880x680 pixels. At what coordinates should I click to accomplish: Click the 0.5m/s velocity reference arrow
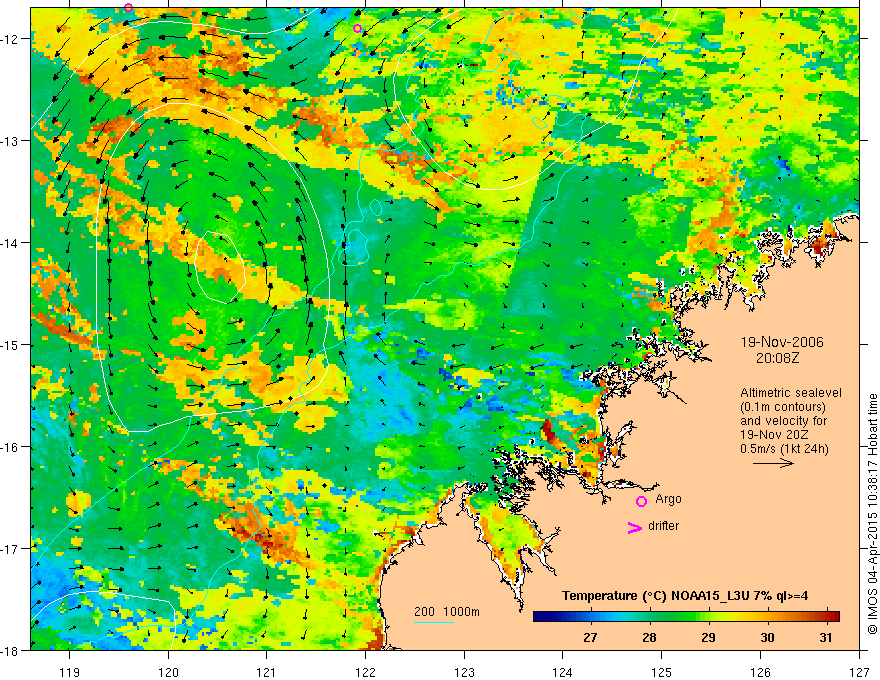(x=773, y=463)
